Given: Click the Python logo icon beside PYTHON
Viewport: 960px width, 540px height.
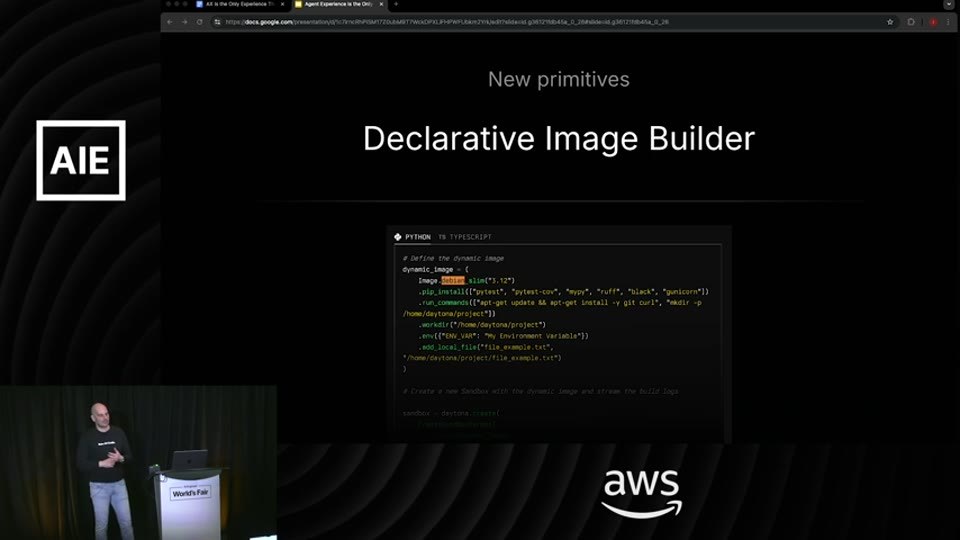Looking at the screenshot, I should point(398,237).
